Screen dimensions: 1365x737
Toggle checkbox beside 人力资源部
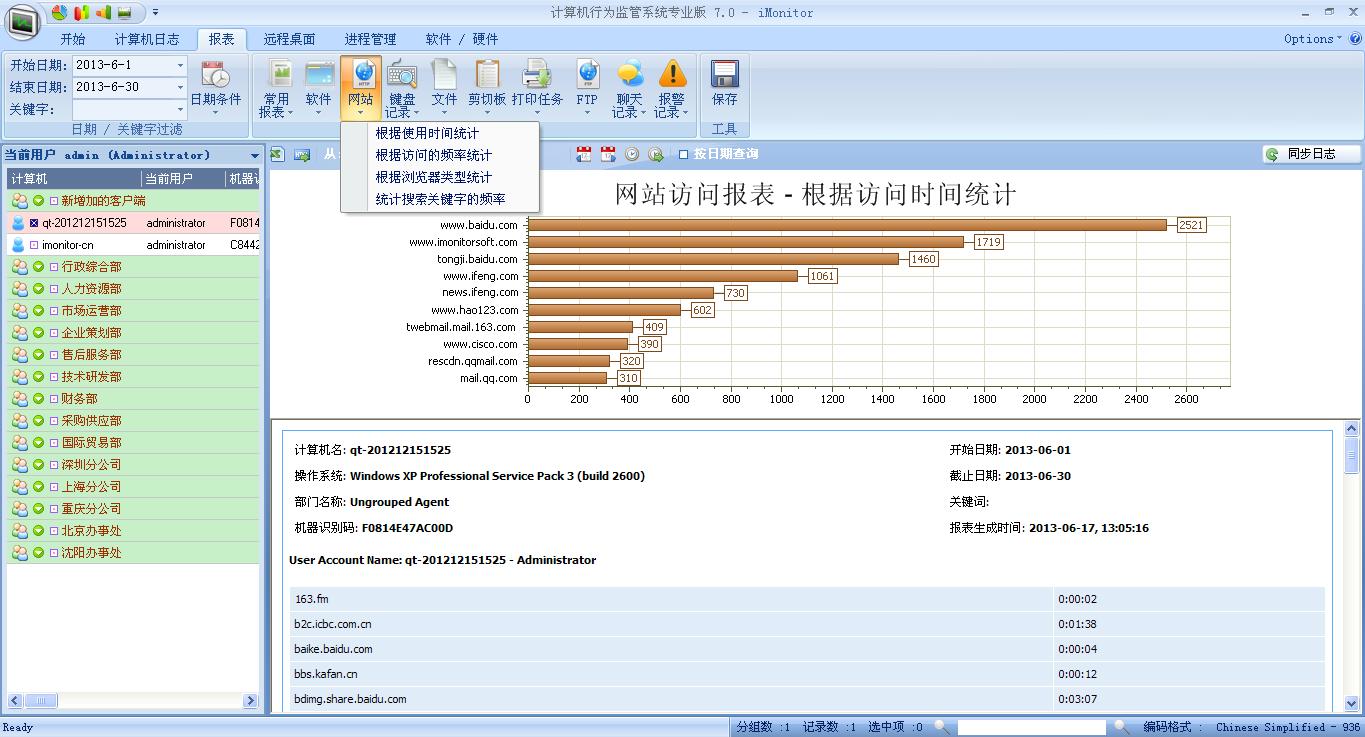click(x=54, y=289)
